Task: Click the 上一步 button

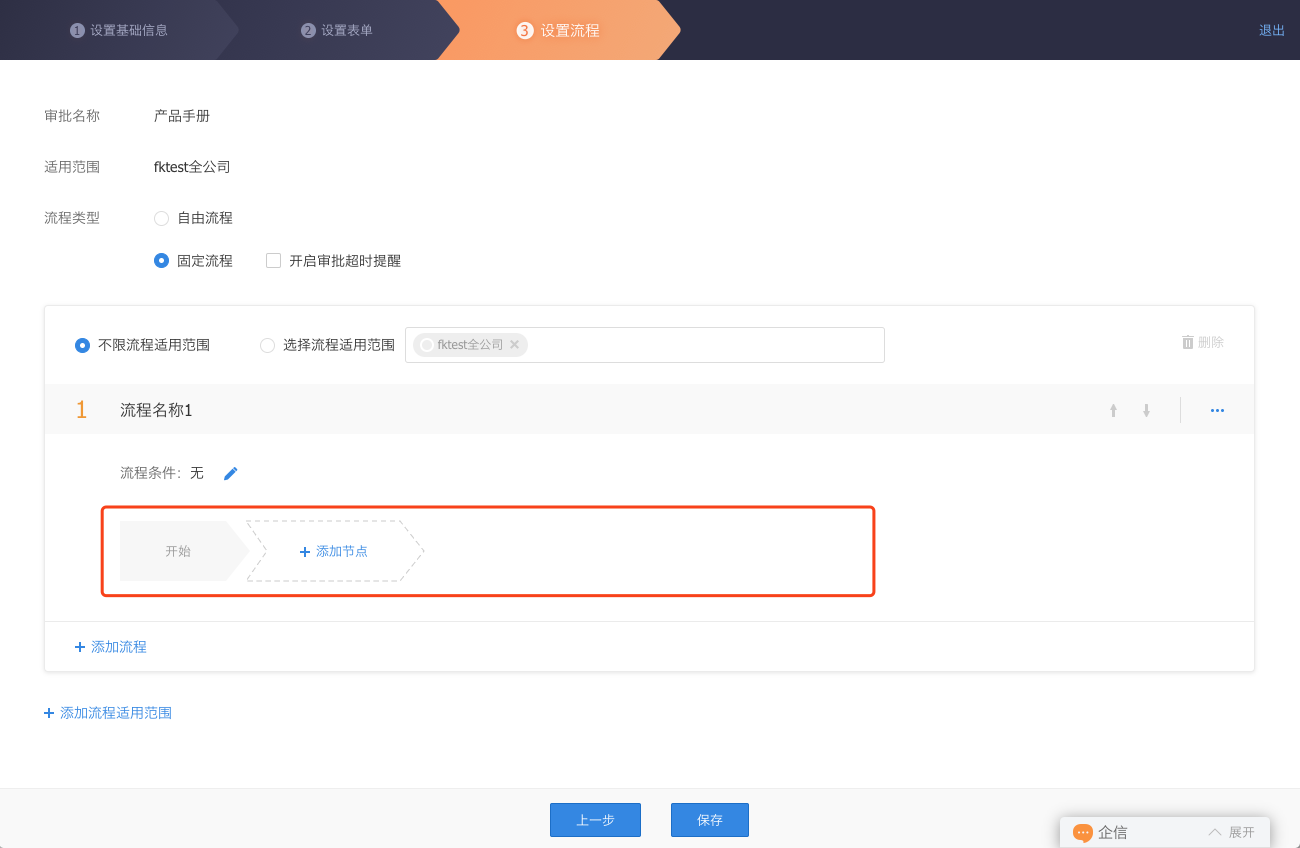Action: [595, 820]
